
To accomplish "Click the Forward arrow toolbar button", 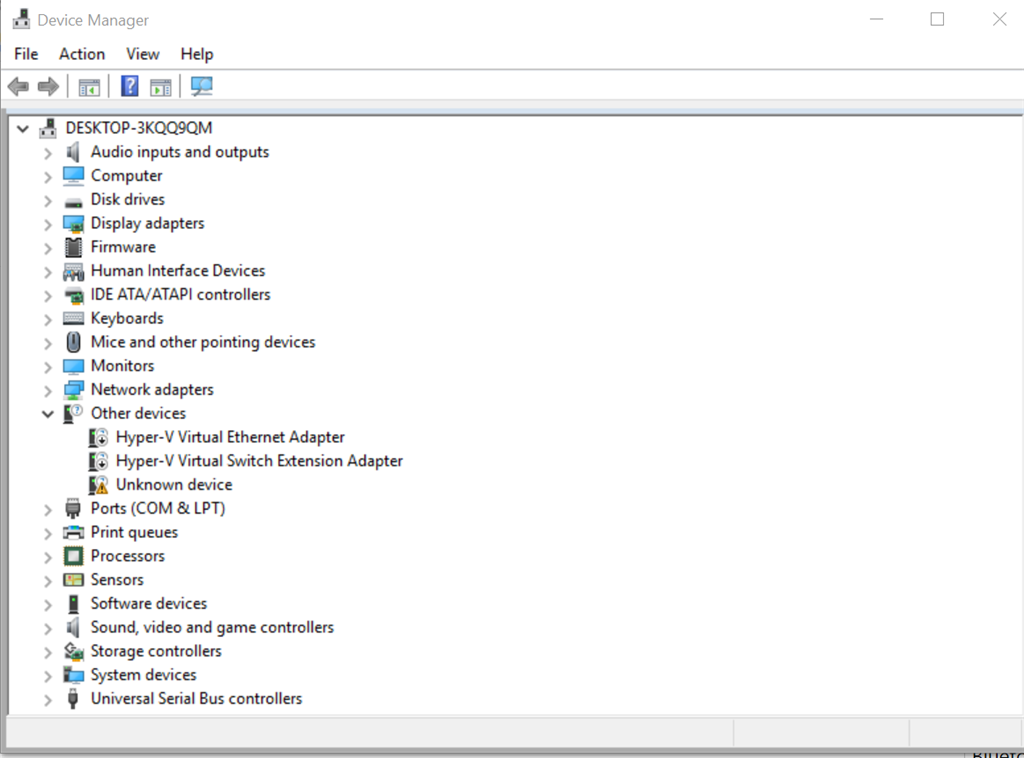I will coord(48,86).
